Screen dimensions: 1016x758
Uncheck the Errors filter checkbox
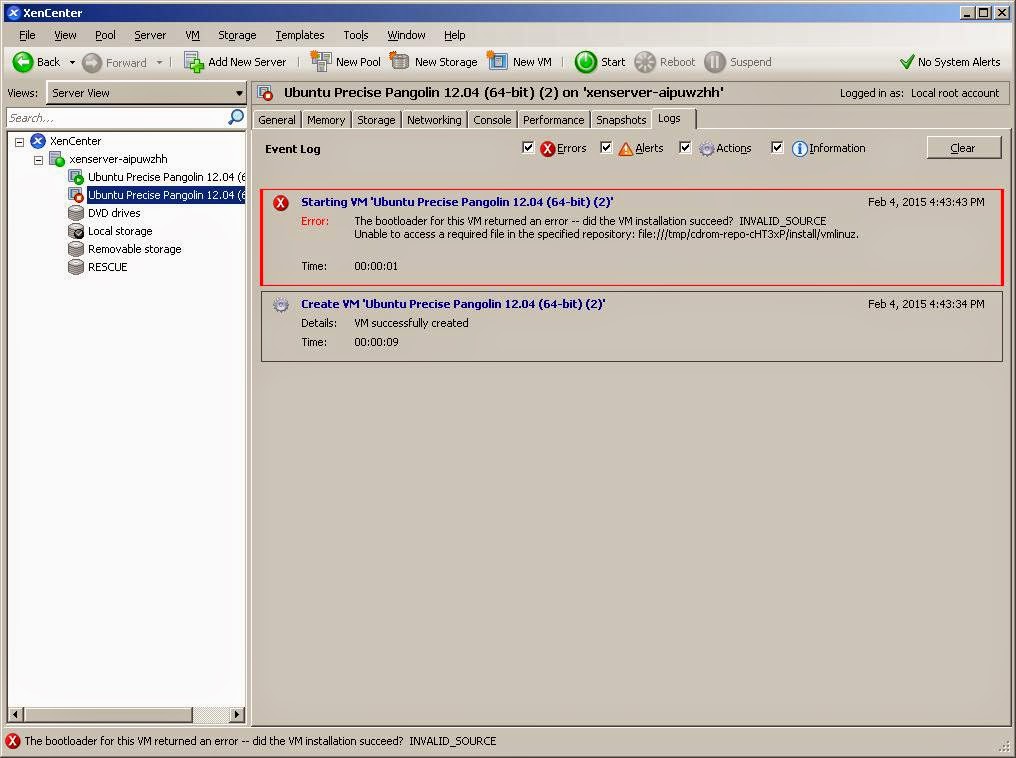pyautogui.click(x=528, y=148)
